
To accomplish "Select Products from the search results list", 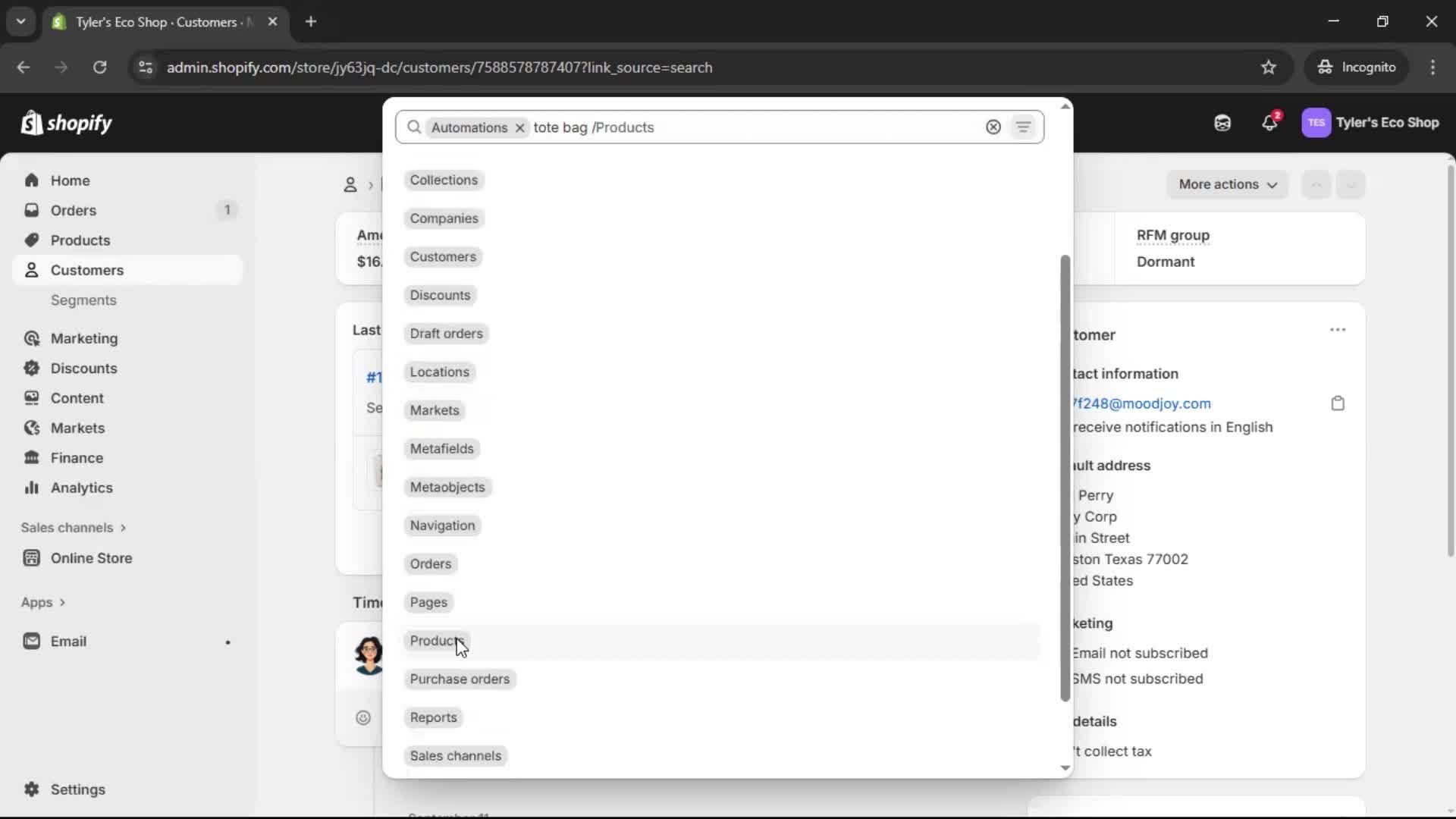I will pyautogui.click(x=437, y=641).
